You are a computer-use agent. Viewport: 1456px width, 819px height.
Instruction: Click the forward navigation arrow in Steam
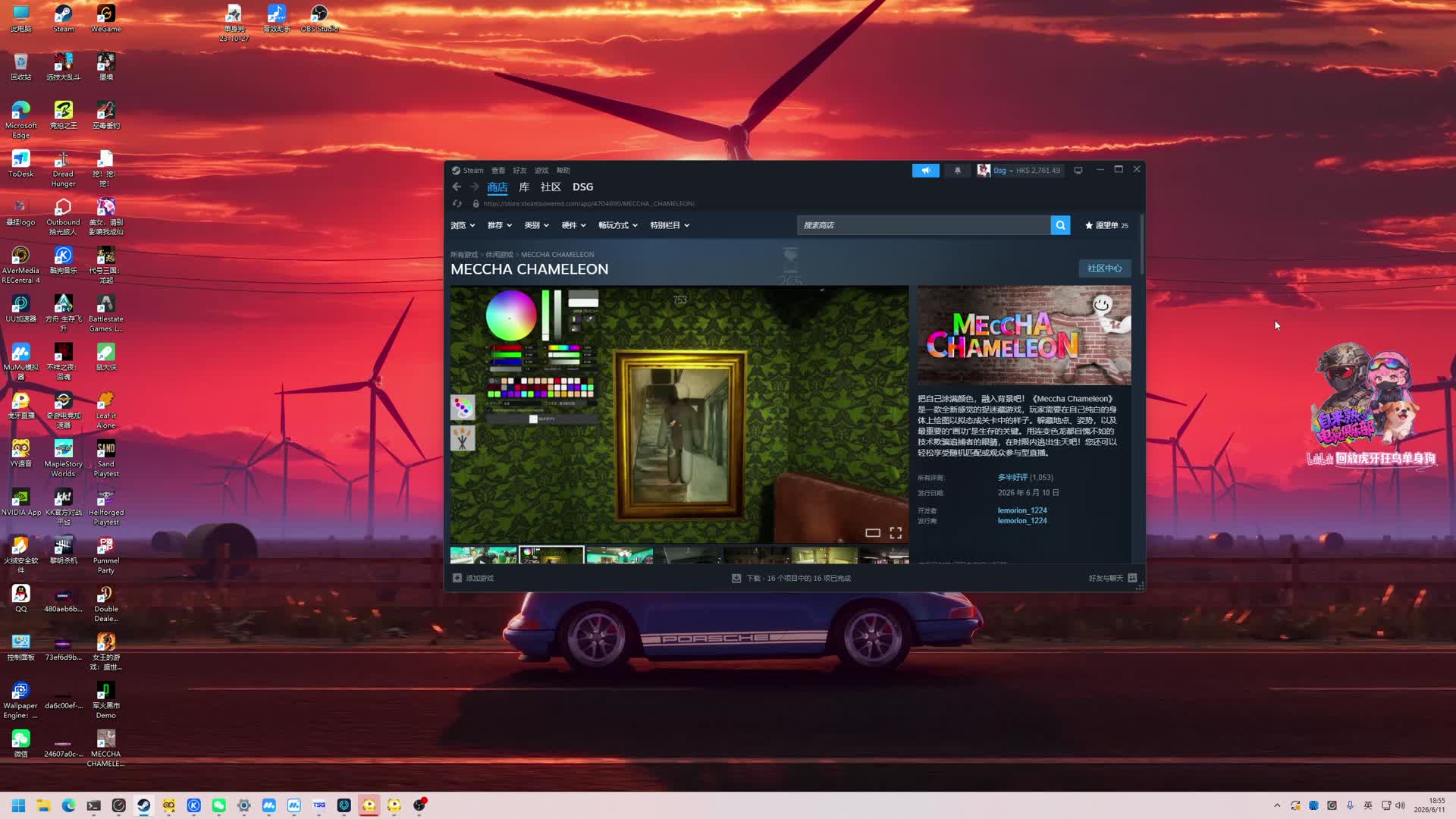click(x=475, y=187)
